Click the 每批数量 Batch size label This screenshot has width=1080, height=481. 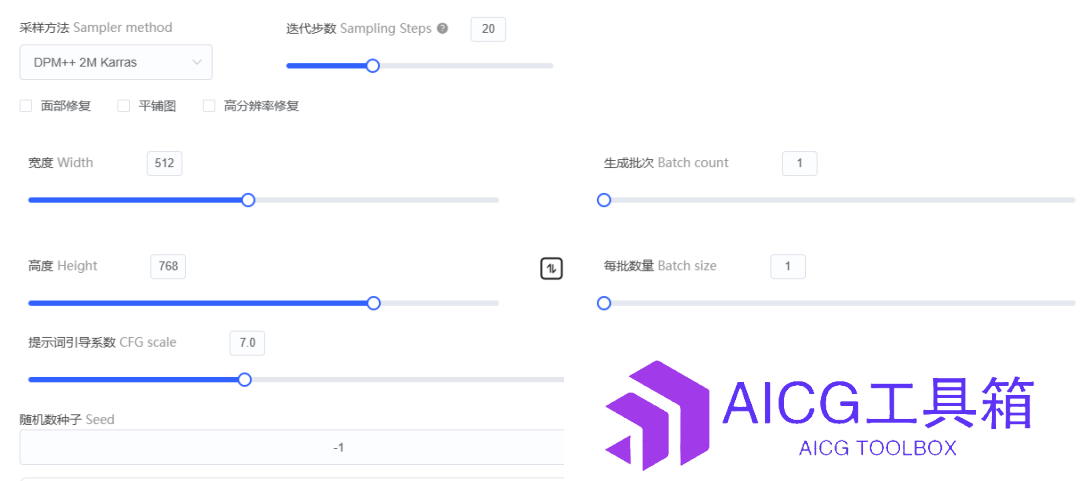(660, 266)
